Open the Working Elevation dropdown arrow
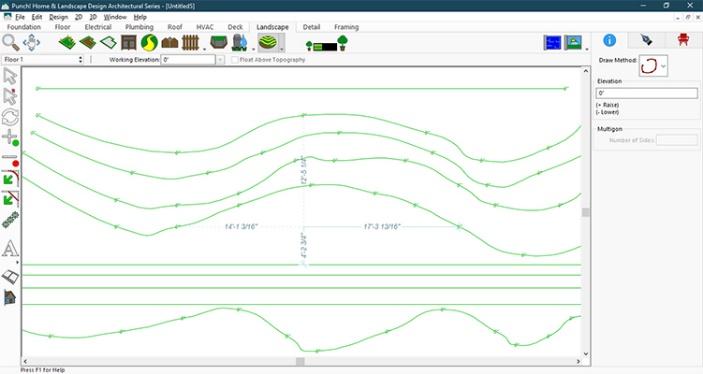 click(220, 60)
